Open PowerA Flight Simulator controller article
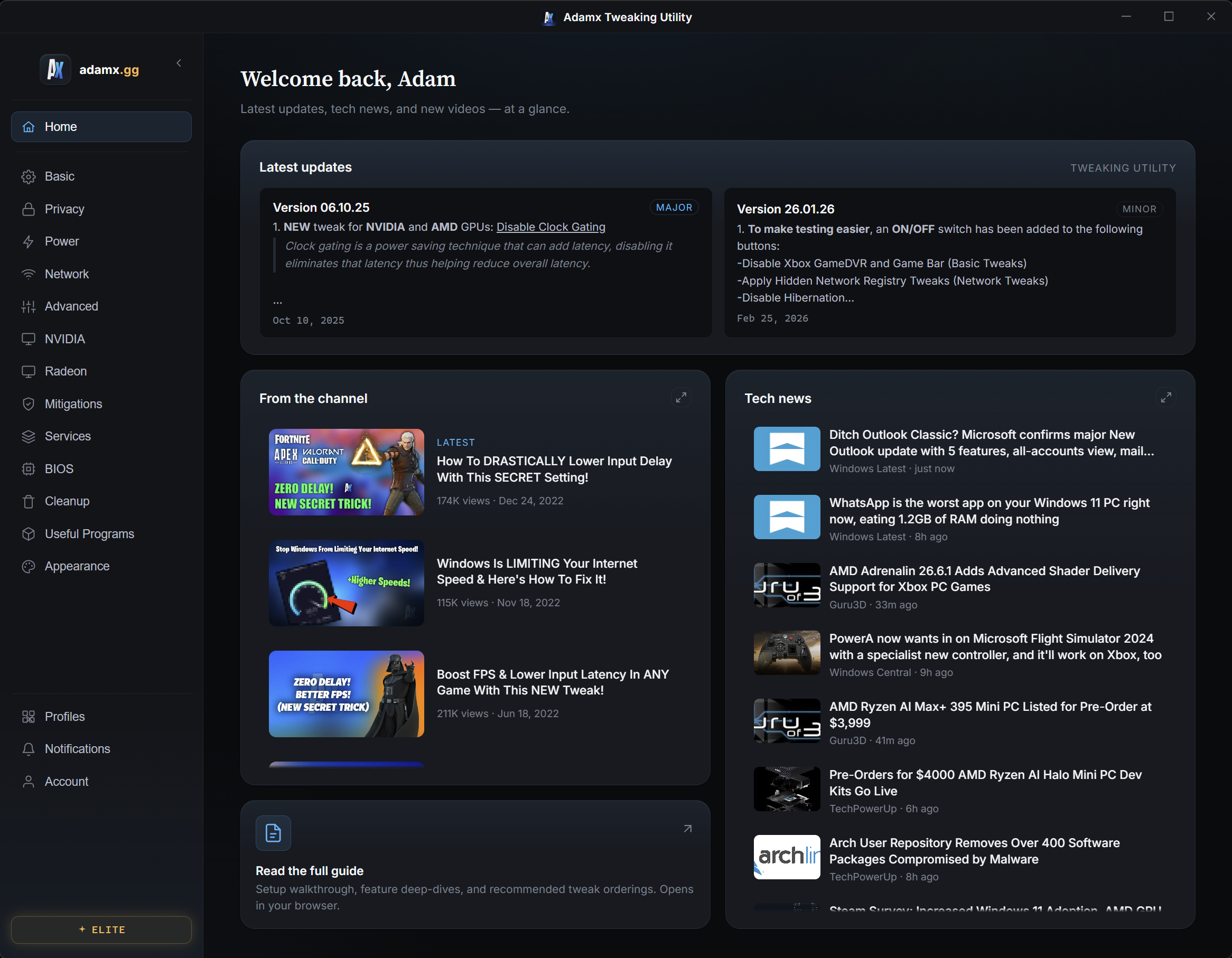The image size is (1232, 958). coord(995,647)
